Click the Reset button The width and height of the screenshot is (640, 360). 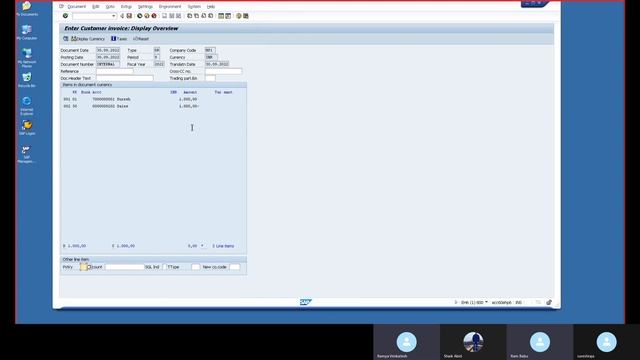click(141, 39)
